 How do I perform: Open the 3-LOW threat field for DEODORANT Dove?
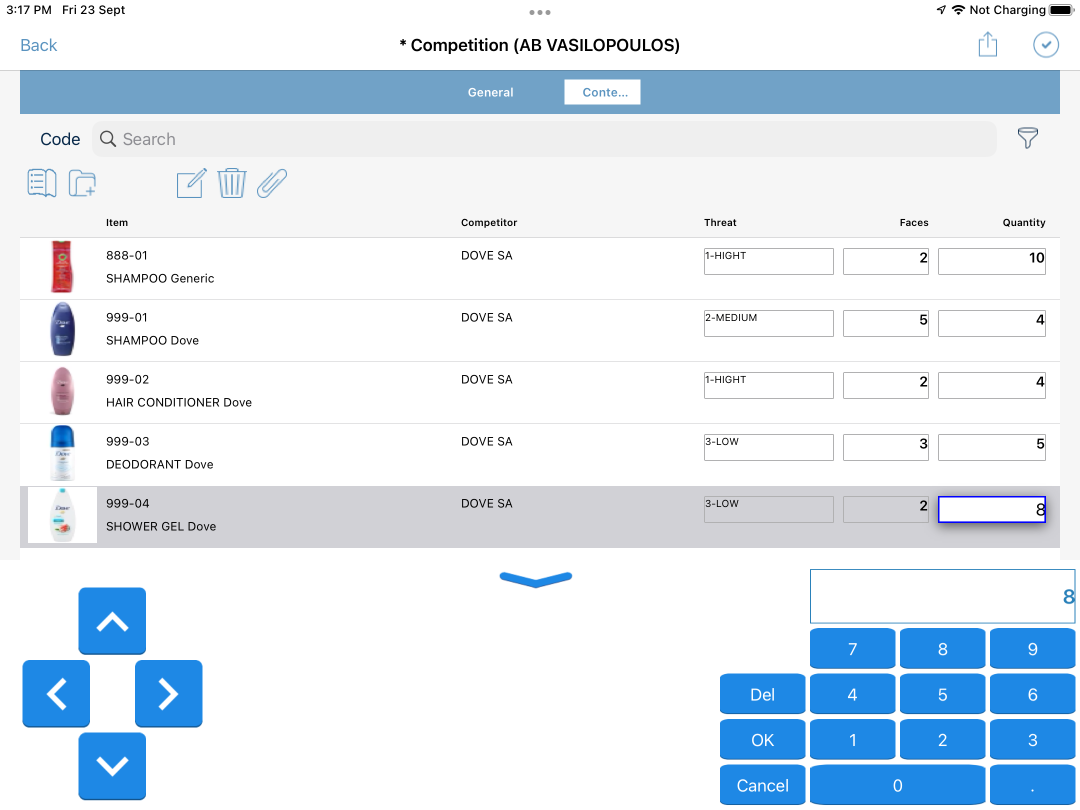[769, 447]
